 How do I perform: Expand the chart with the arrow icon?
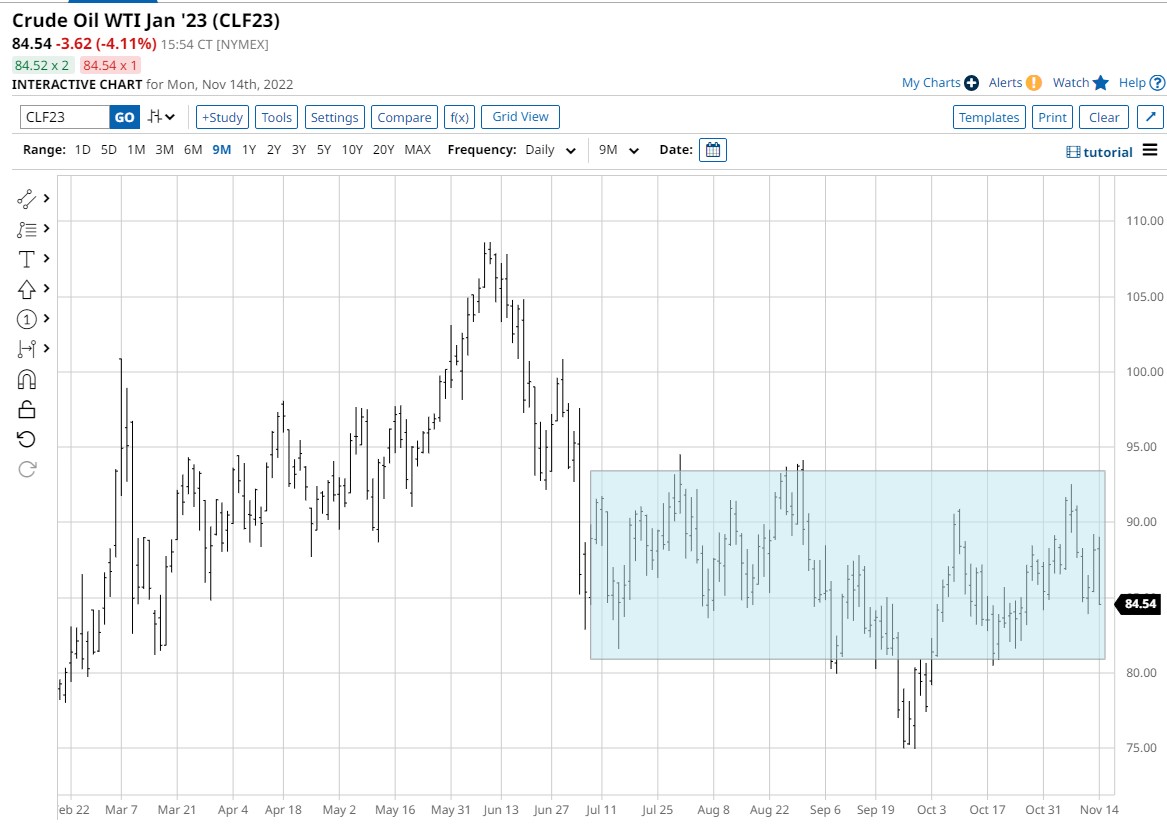click(1150, 116)
